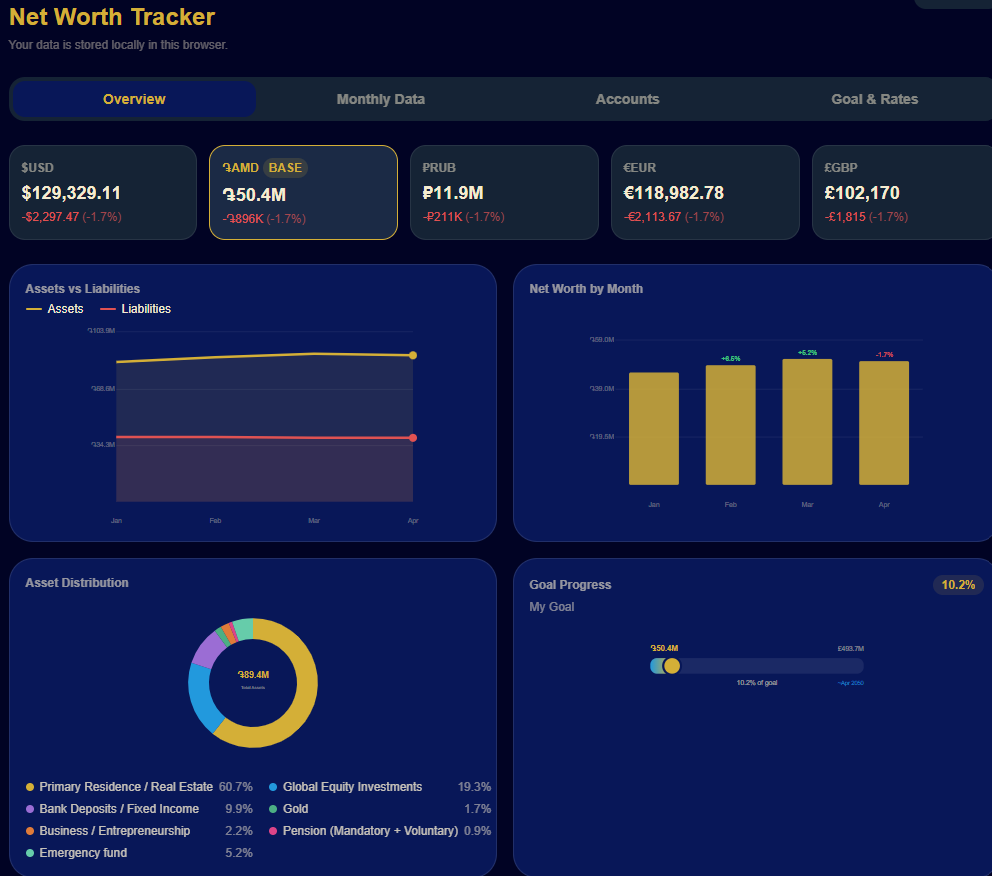This screenshot has height=876, width=992.
Task: Click the gold Primary Residence legend dot
Action: [x=30, y=787]
